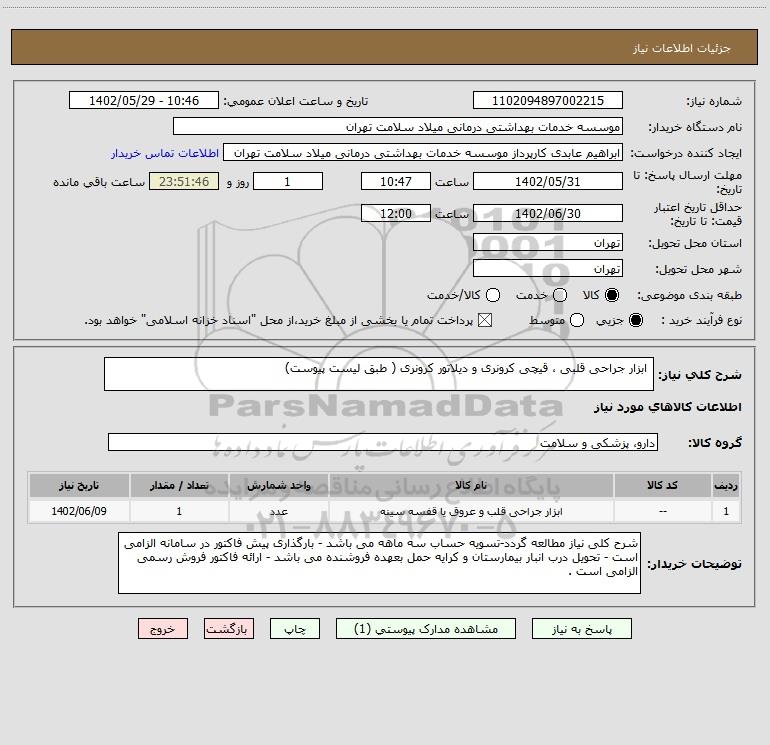Click the توضیحات خریدار text area

pos(380,563)
